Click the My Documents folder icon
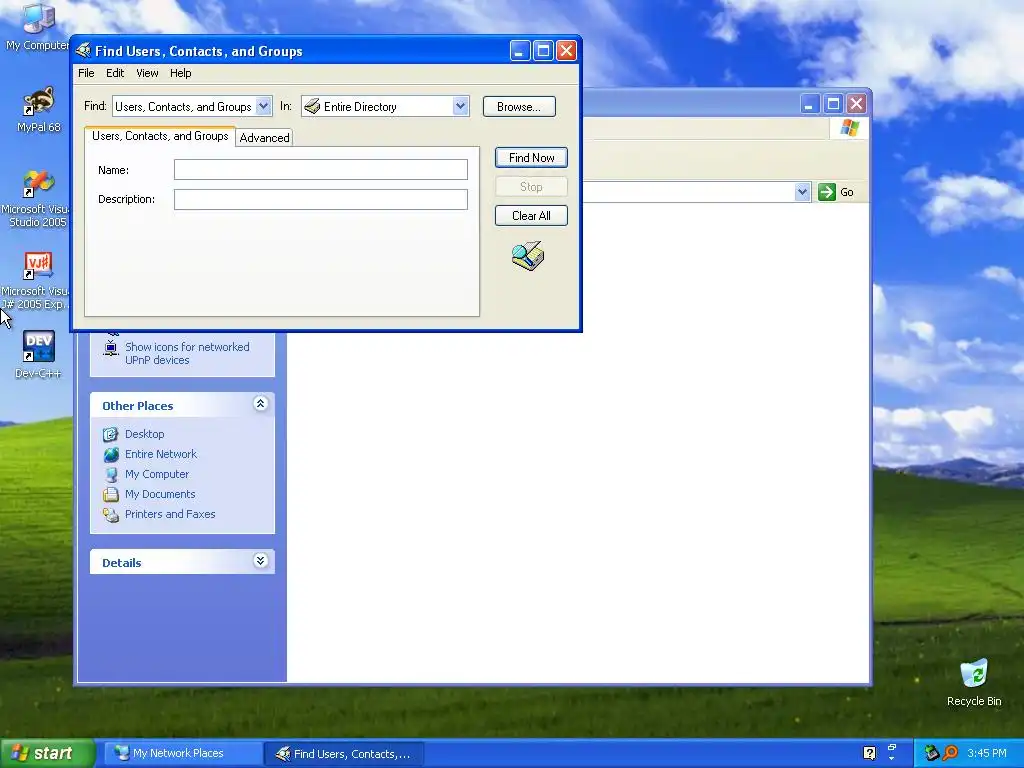This screenshot has height=768, width=1024. coord(111,494)
